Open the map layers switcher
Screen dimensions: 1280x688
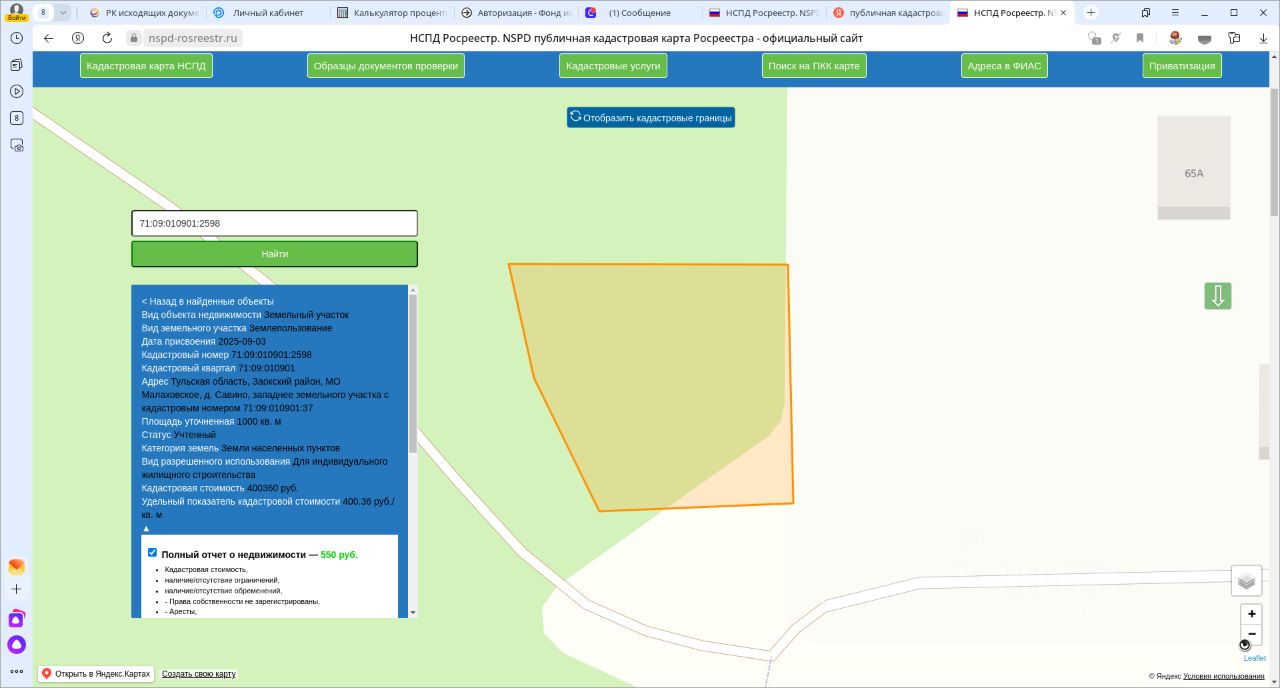point(1246,581)
